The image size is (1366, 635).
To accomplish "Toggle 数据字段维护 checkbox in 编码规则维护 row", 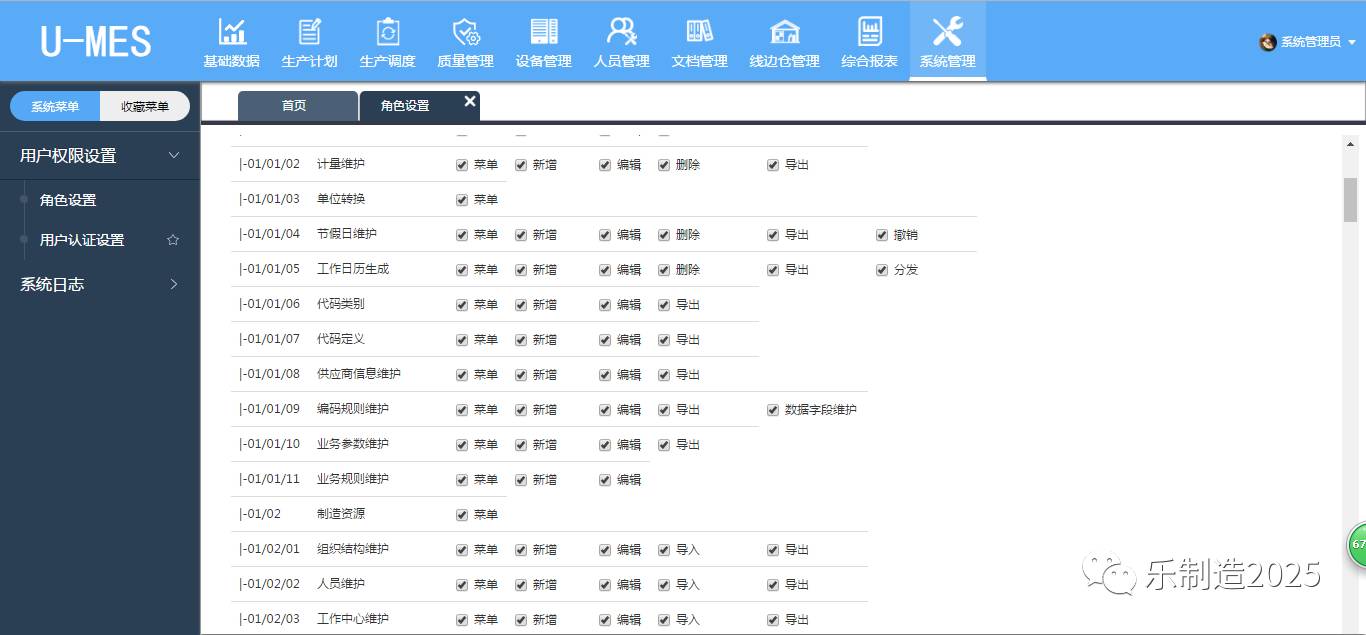I will click(x=773, y=410).
